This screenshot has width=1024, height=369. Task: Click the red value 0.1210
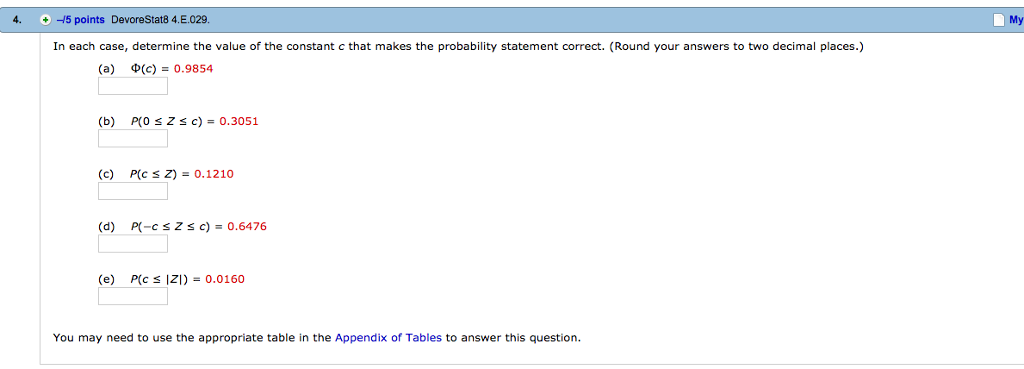click(x=214, y=174)
